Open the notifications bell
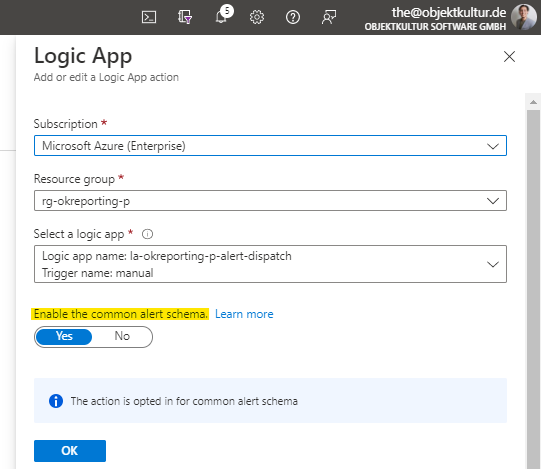This screenshot has height=469, width=541. [x=222, y=15]
